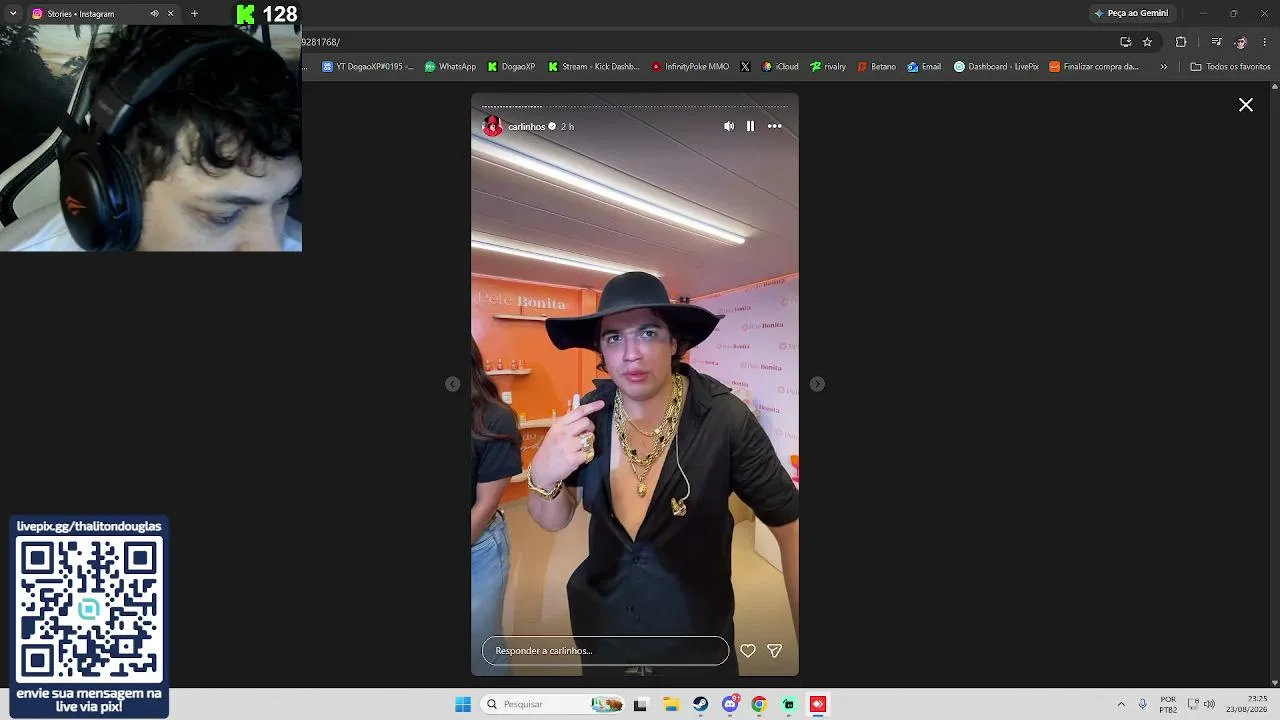1280x720 pixels.
Task: Click the livepix.gg/thalitondouglas text
Action: pos(89,526)
